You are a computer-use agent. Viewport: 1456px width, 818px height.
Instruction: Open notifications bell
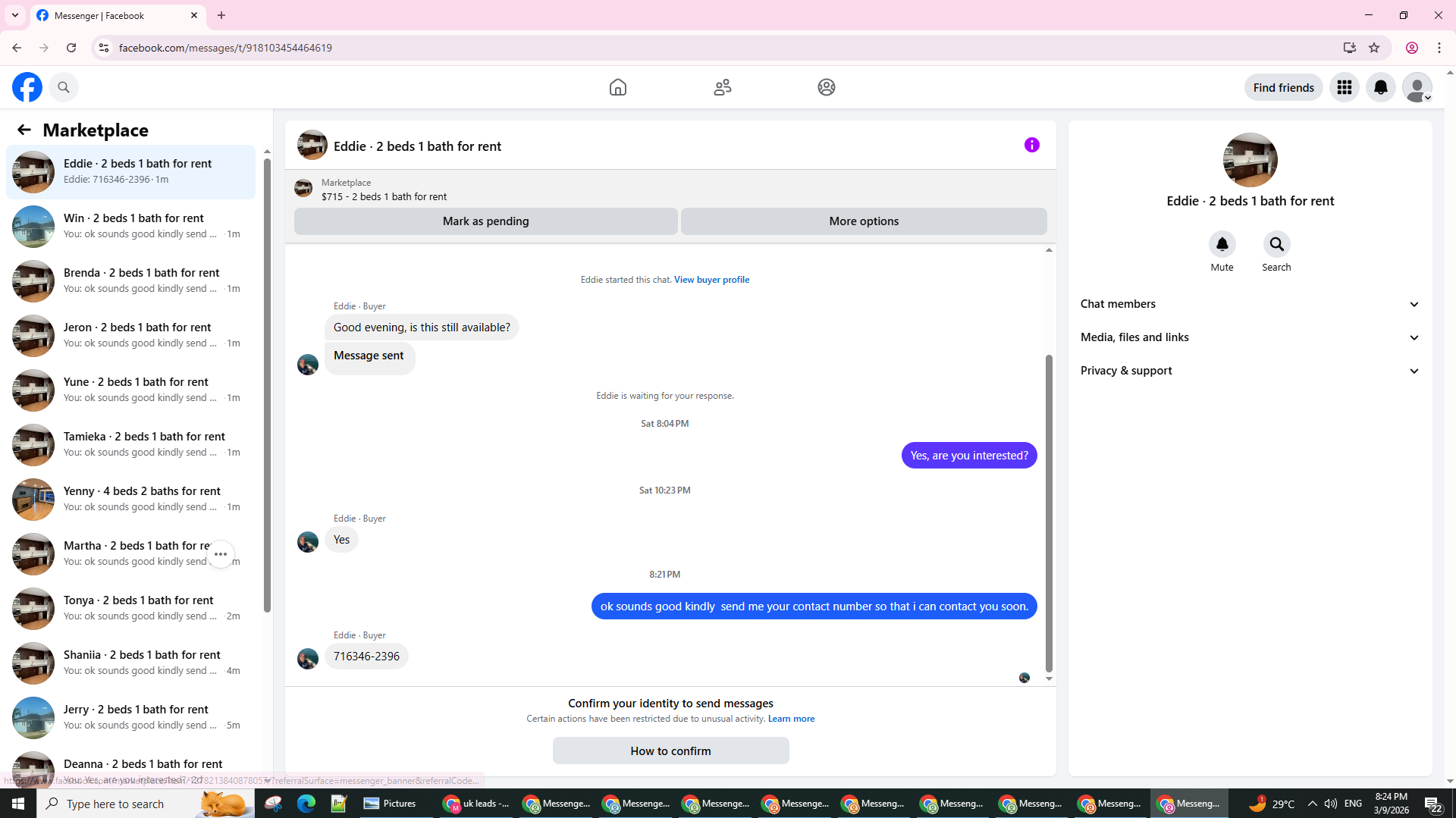click(1381, 87)
